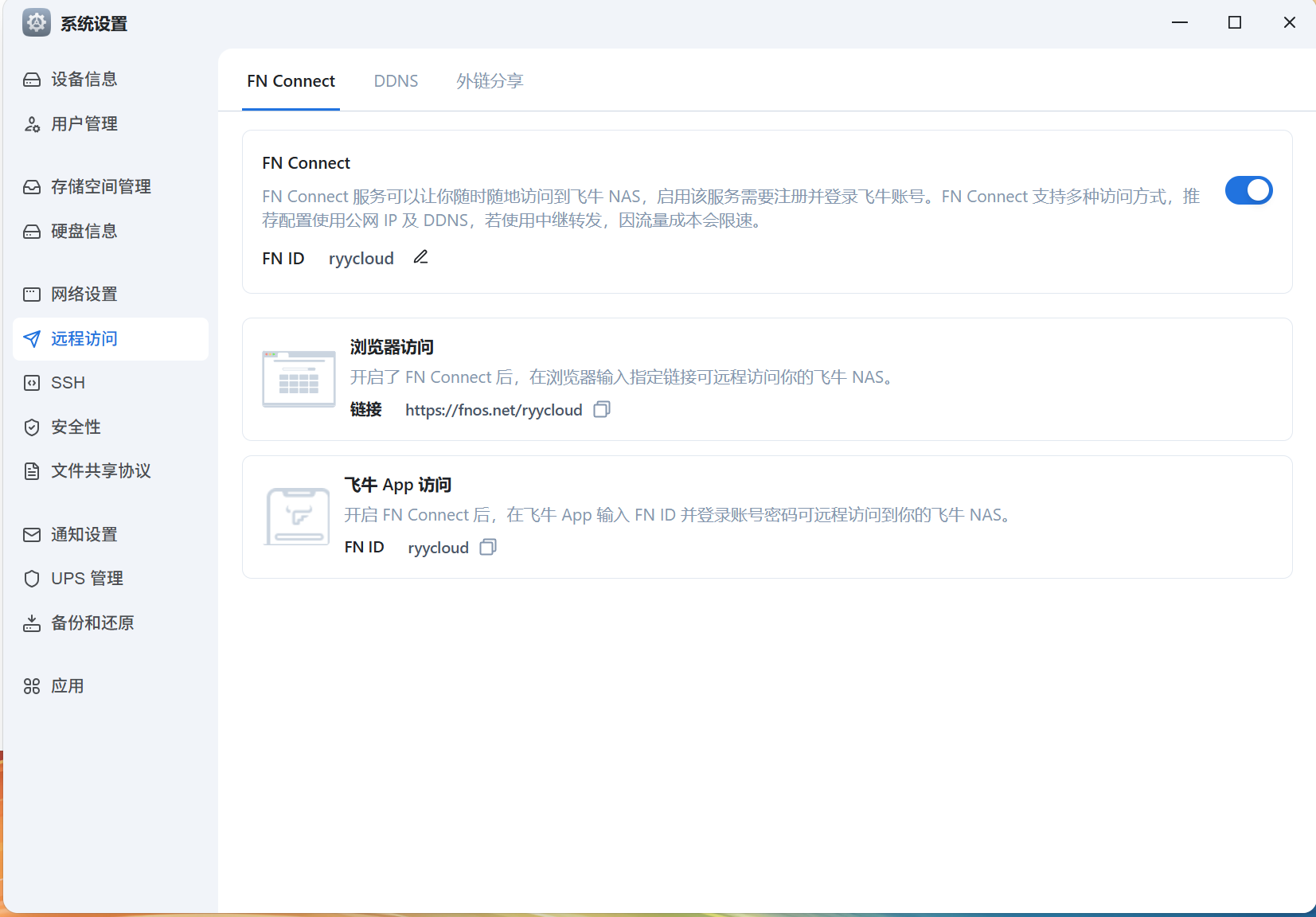Click the 浏览器访问 heading
1316x917 pixels.
click(392, 347)
